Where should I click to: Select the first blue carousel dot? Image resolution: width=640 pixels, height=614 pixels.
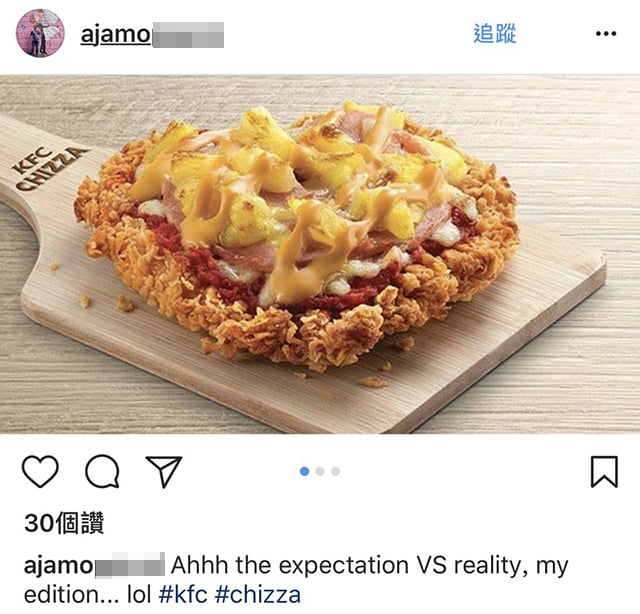(x=304, y=471)
